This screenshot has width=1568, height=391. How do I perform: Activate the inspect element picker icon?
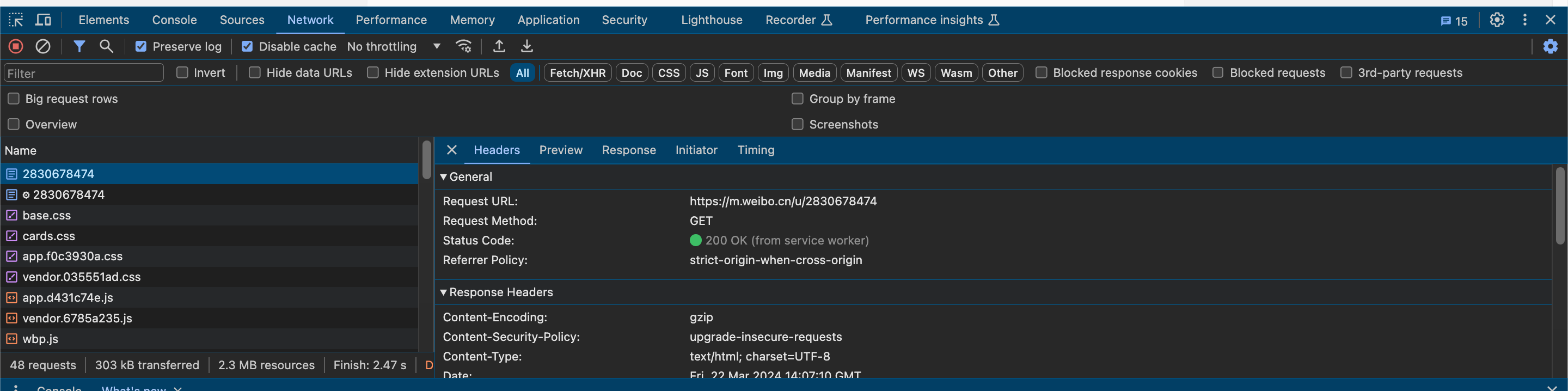[x=16, y=20]
